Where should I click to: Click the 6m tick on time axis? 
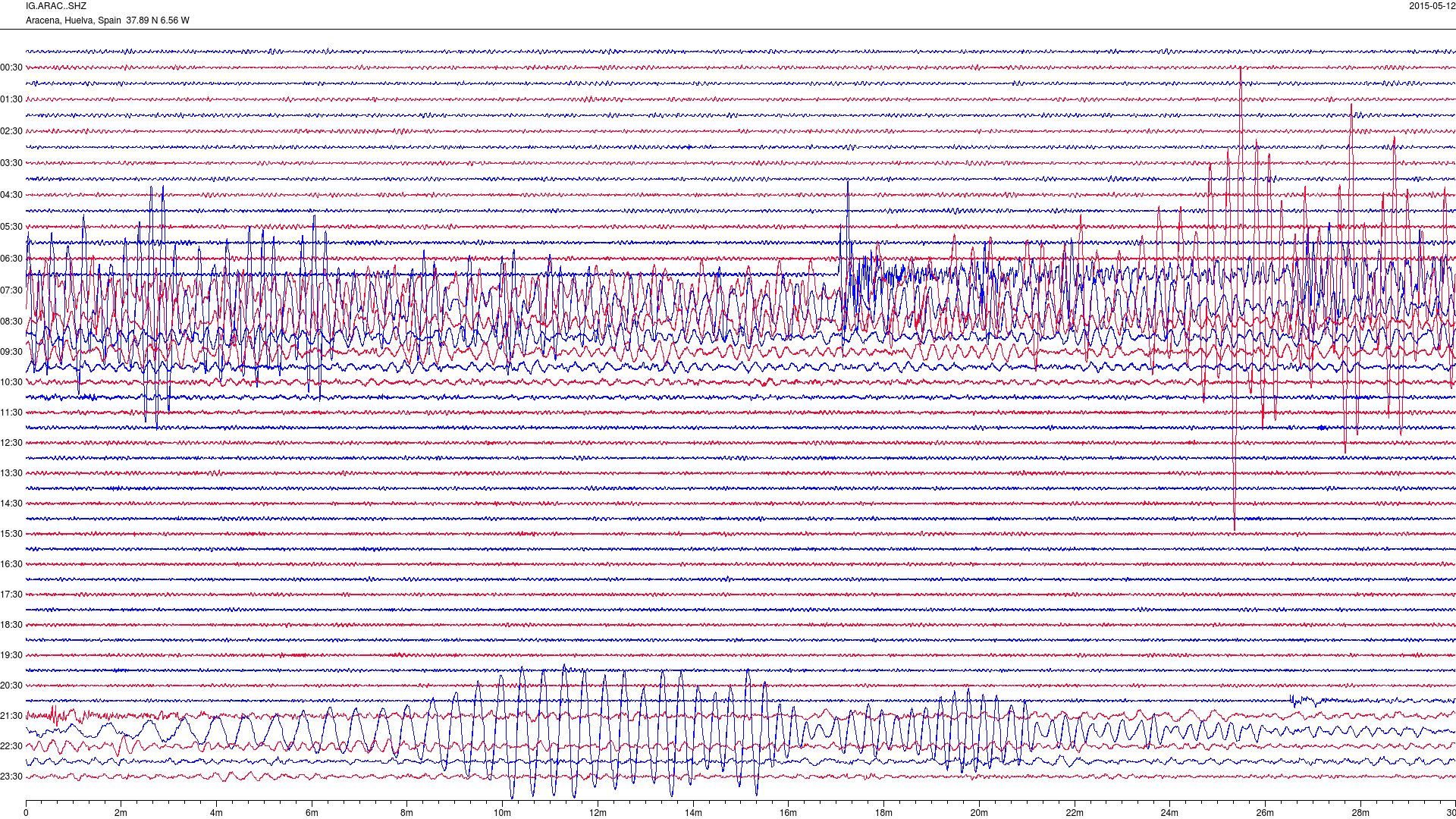click(x=312, y=813)
